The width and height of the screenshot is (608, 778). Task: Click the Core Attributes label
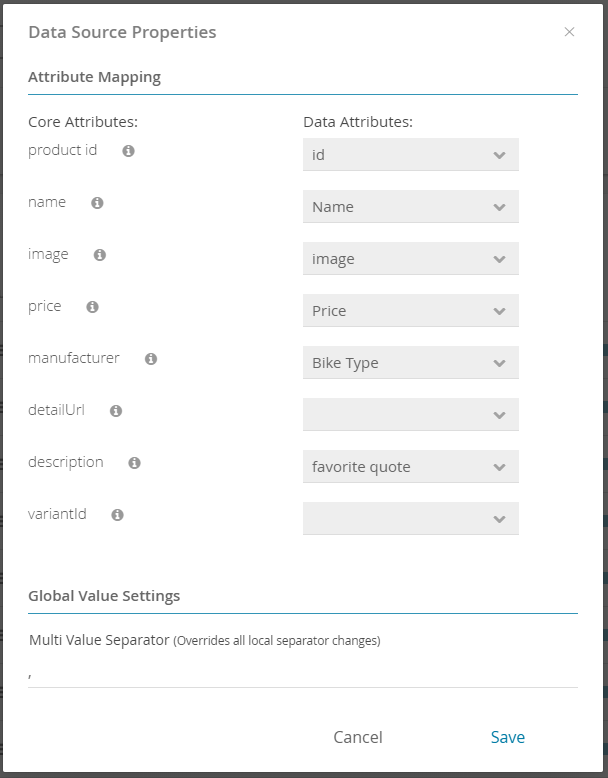click(x=83, y=122)
